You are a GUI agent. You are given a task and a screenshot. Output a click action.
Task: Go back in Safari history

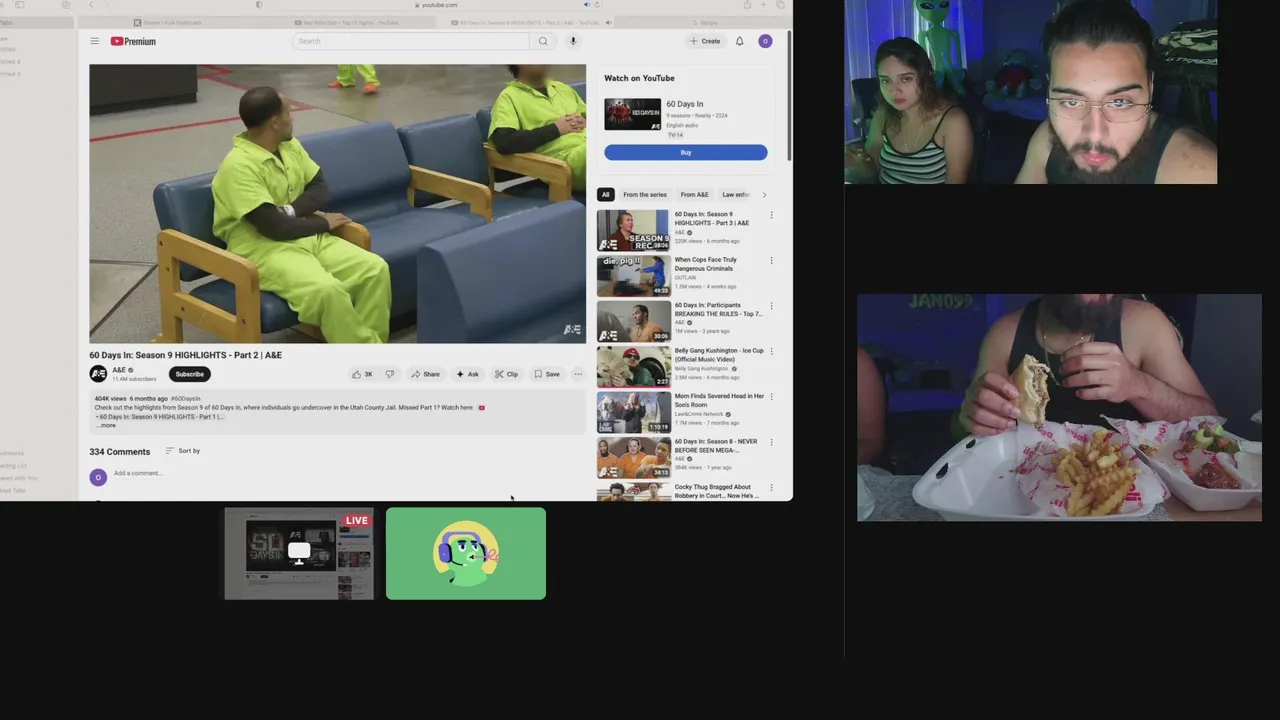91,5
